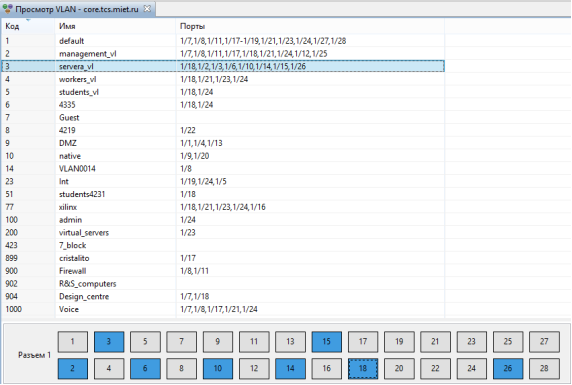The height and width of the screenshot is (385, 572).
Task: Select the cristalito VLAN row
Action: (x=223, y=258)
